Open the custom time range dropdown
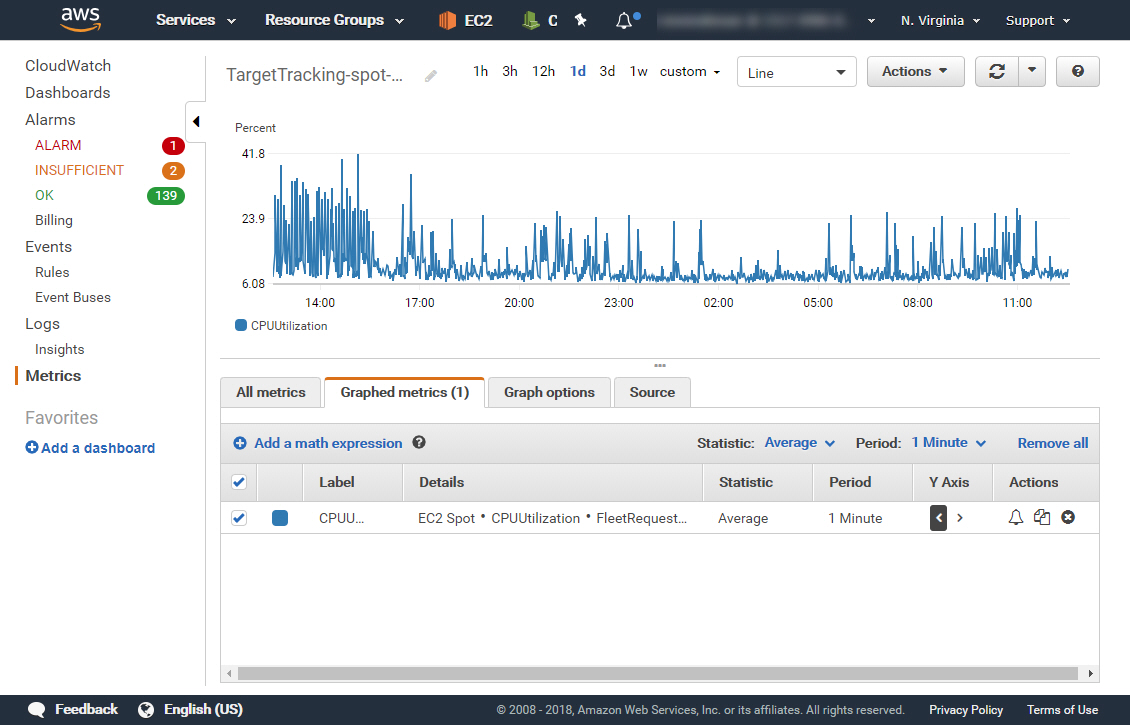 pos(690,71)
